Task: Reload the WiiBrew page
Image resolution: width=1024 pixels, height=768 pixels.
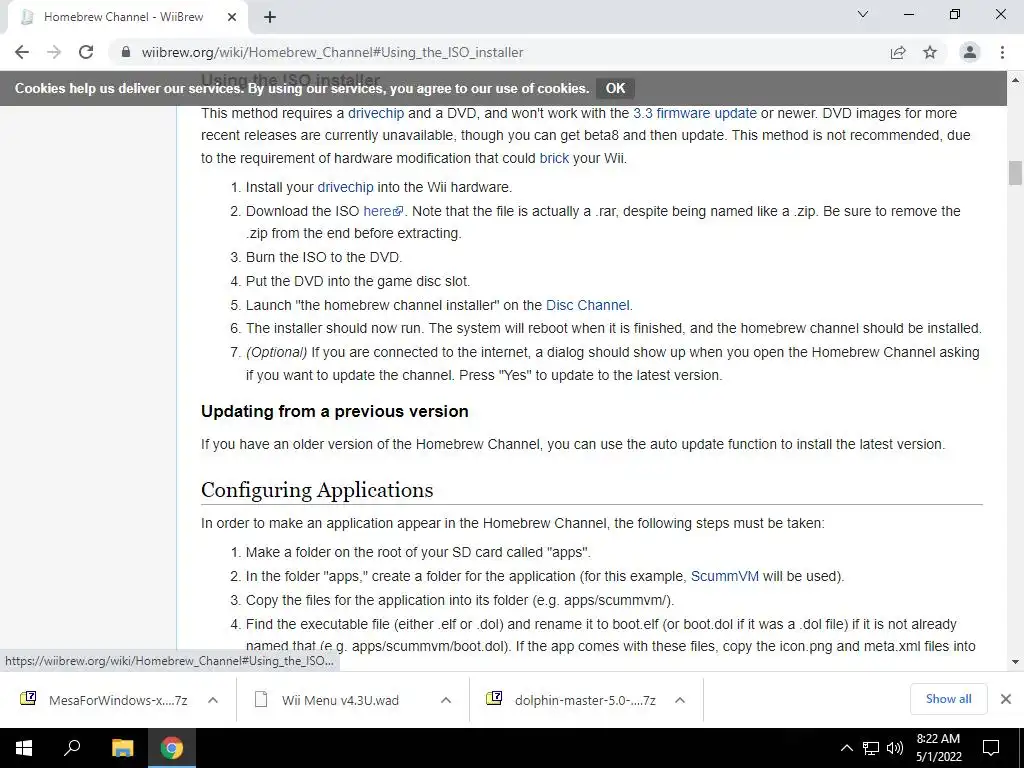Action: pyautogui.click(x=86, y=52)
